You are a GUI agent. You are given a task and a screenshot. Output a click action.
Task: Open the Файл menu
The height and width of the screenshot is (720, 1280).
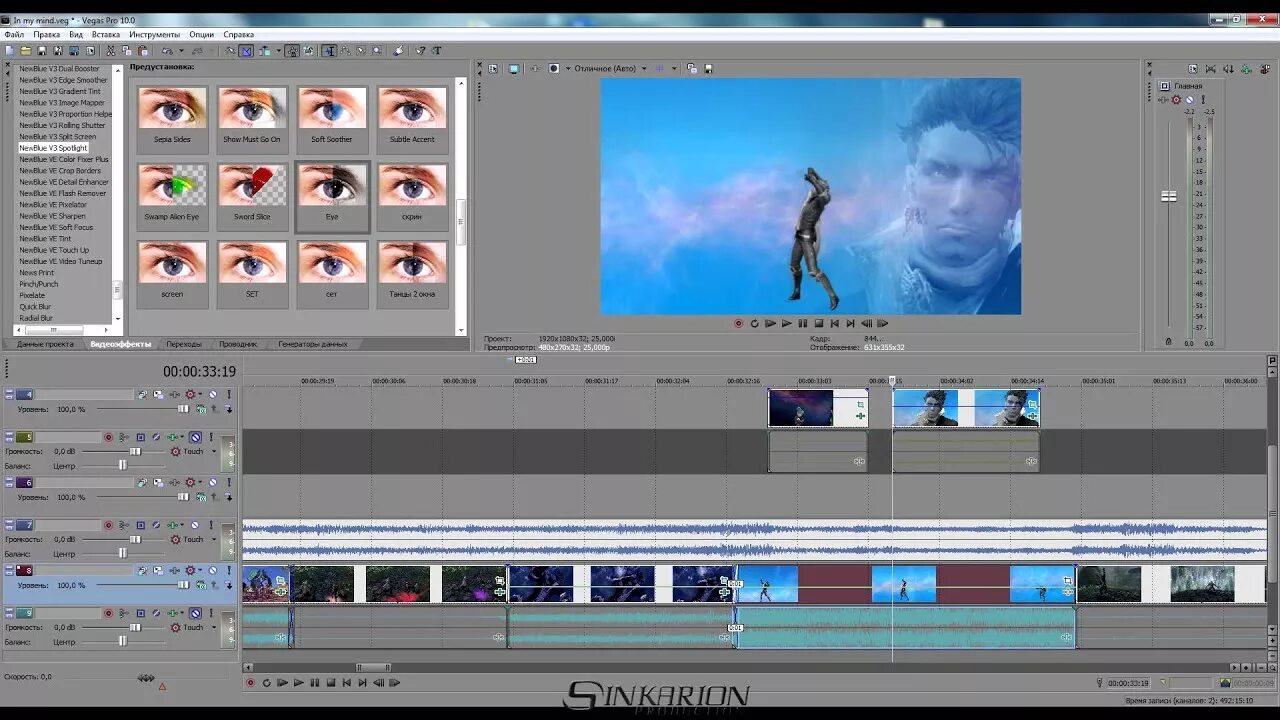click(14, 34)
